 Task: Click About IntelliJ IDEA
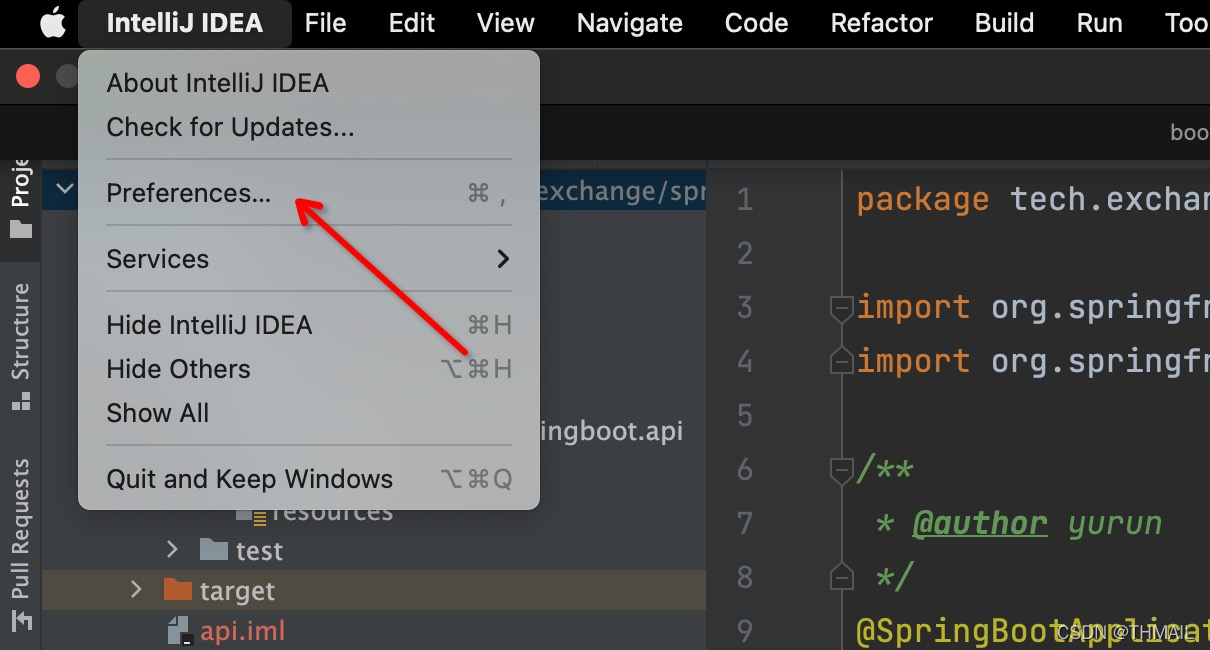pyautogui.click(x=217, y=83)
